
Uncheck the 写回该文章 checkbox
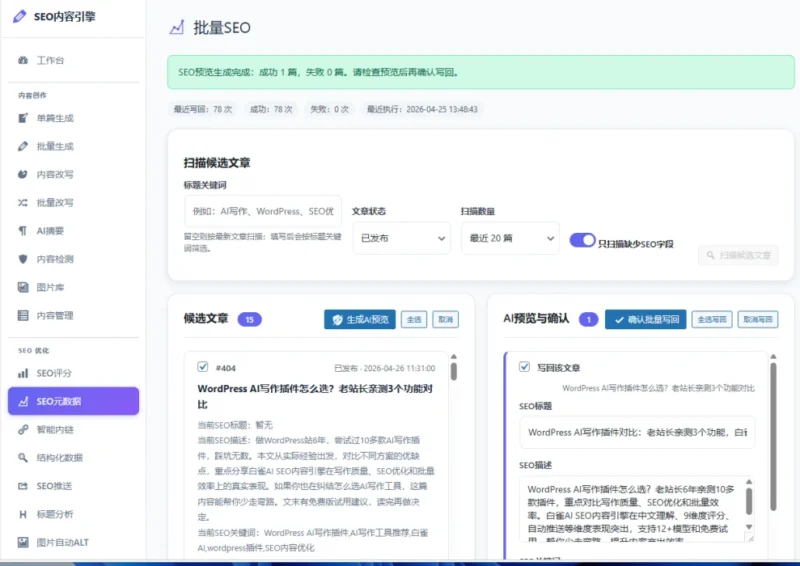pyautogui.click(x=524, y=366)
